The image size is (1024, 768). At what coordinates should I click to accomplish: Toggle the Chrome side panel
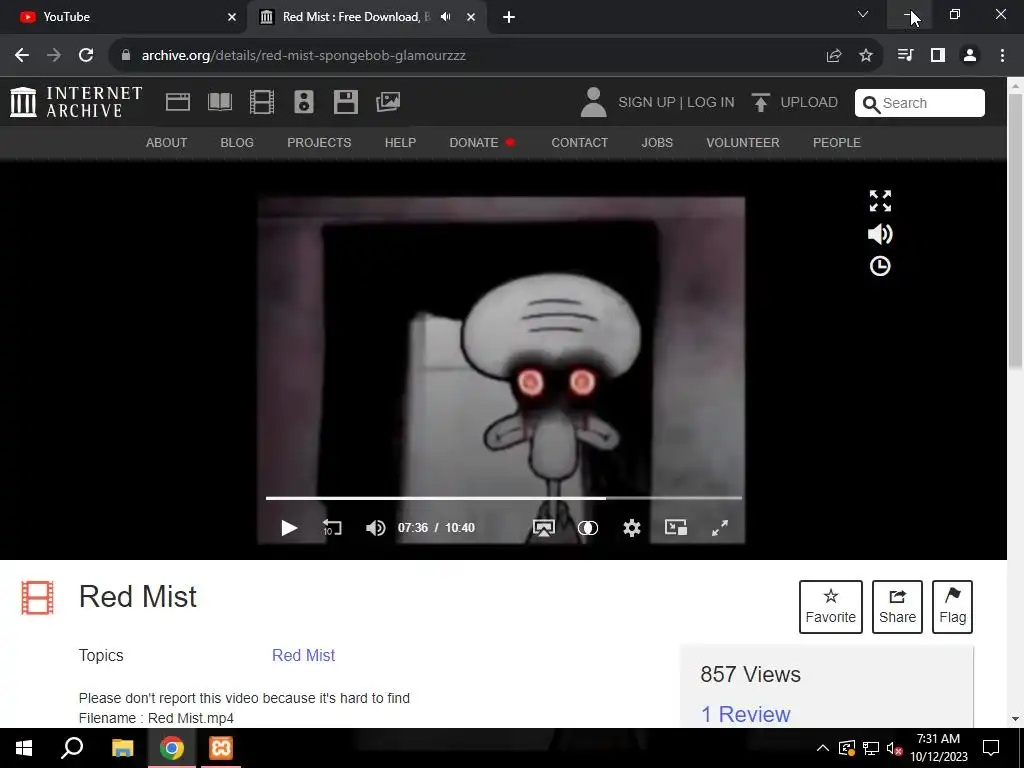[x=938, y=56]
